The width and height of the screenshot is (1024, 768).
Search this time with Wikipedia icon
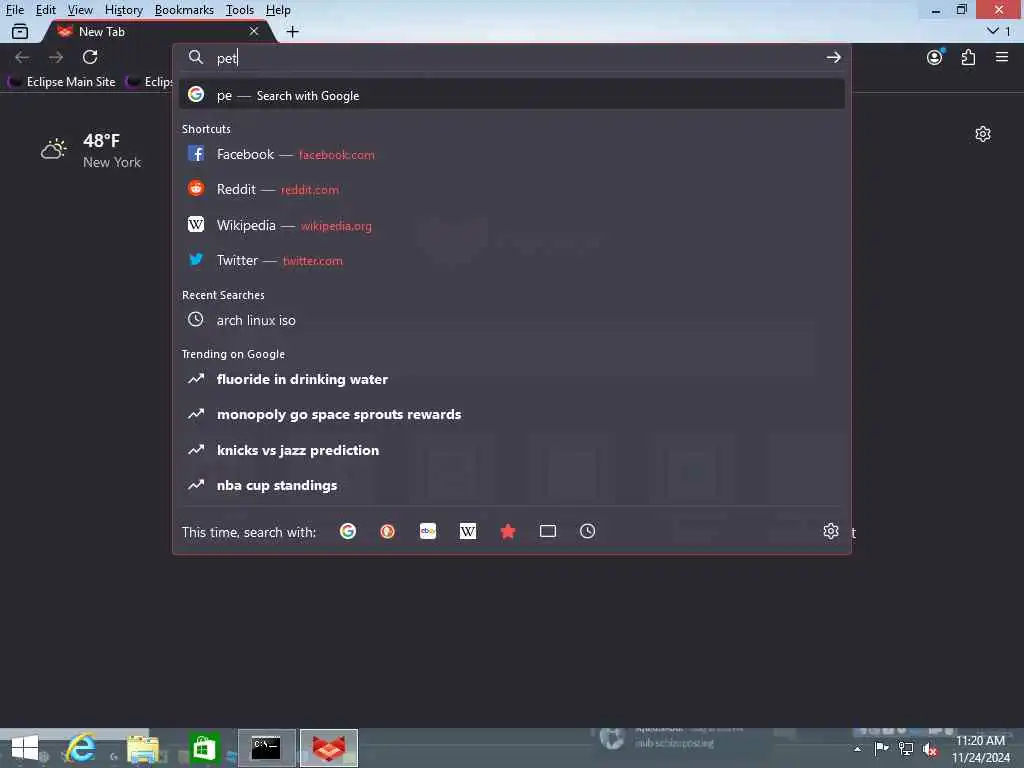click(468, 532)
